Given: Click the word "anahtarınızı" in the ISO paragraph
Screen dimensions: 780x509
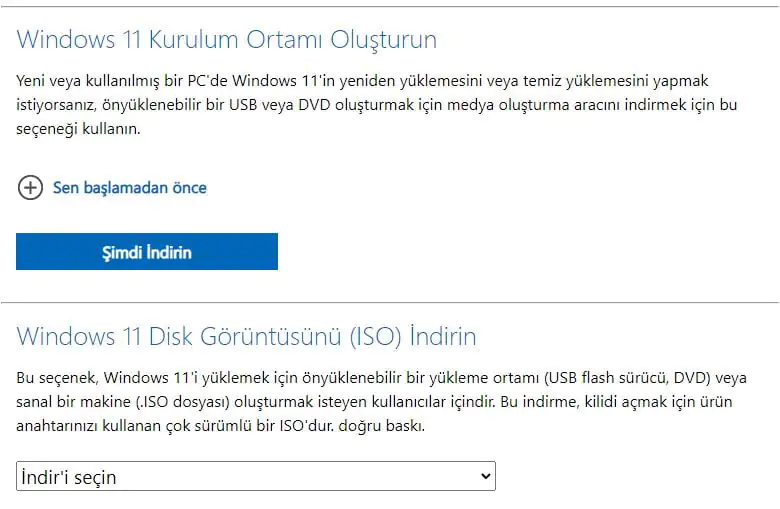Looking at the screenshot, I should 62,426.
